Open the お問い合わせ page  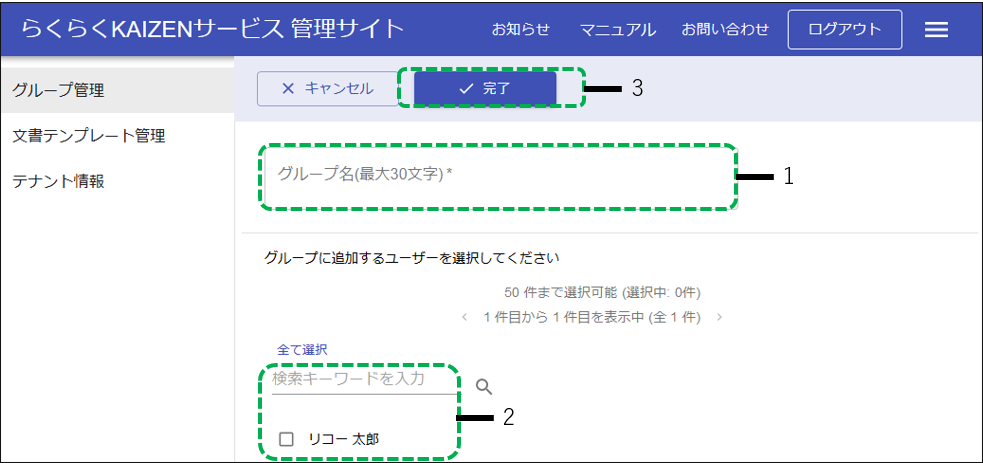725,30
